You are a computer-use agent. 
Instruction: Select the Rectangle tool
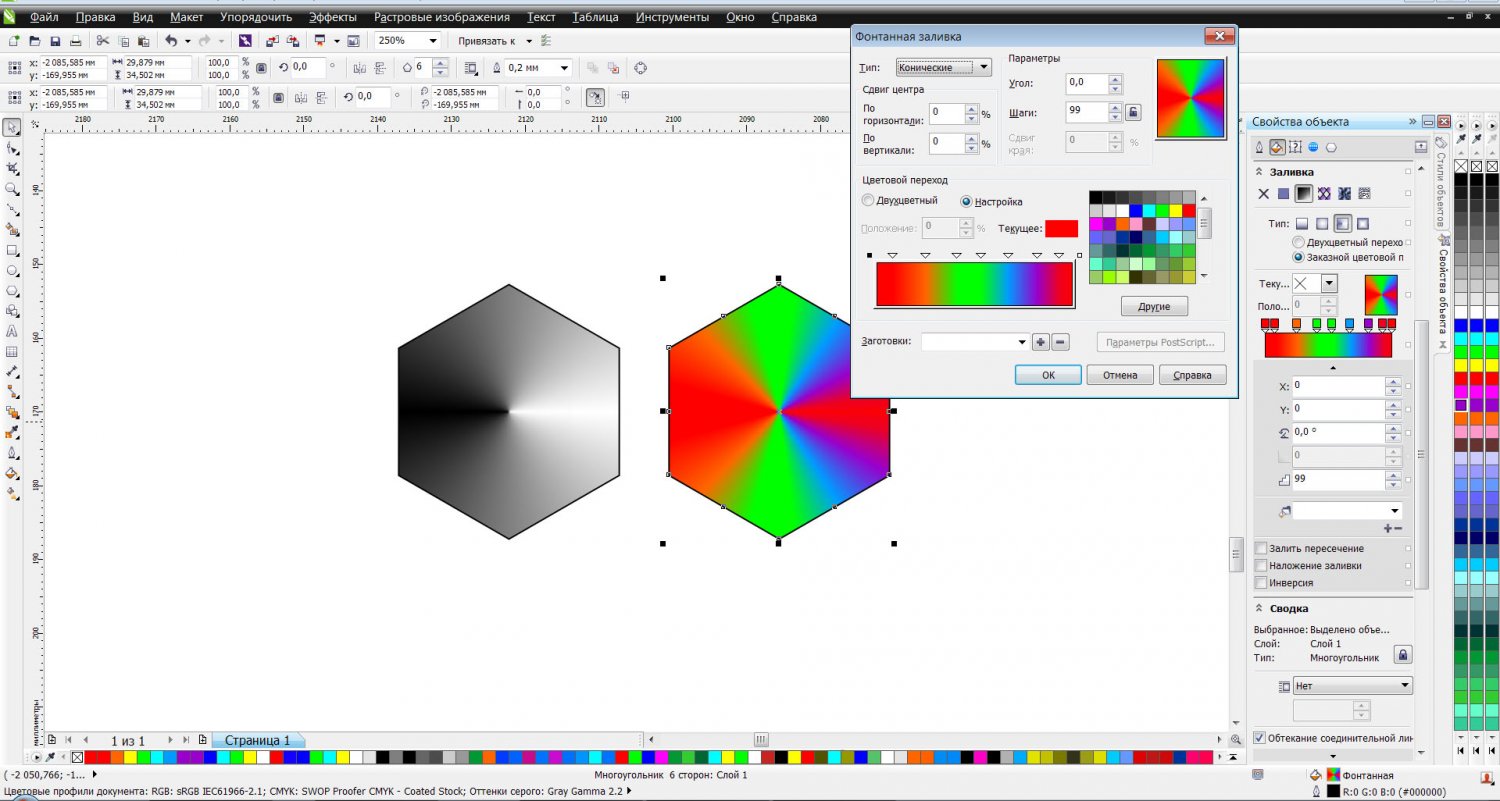pos(12,250)
